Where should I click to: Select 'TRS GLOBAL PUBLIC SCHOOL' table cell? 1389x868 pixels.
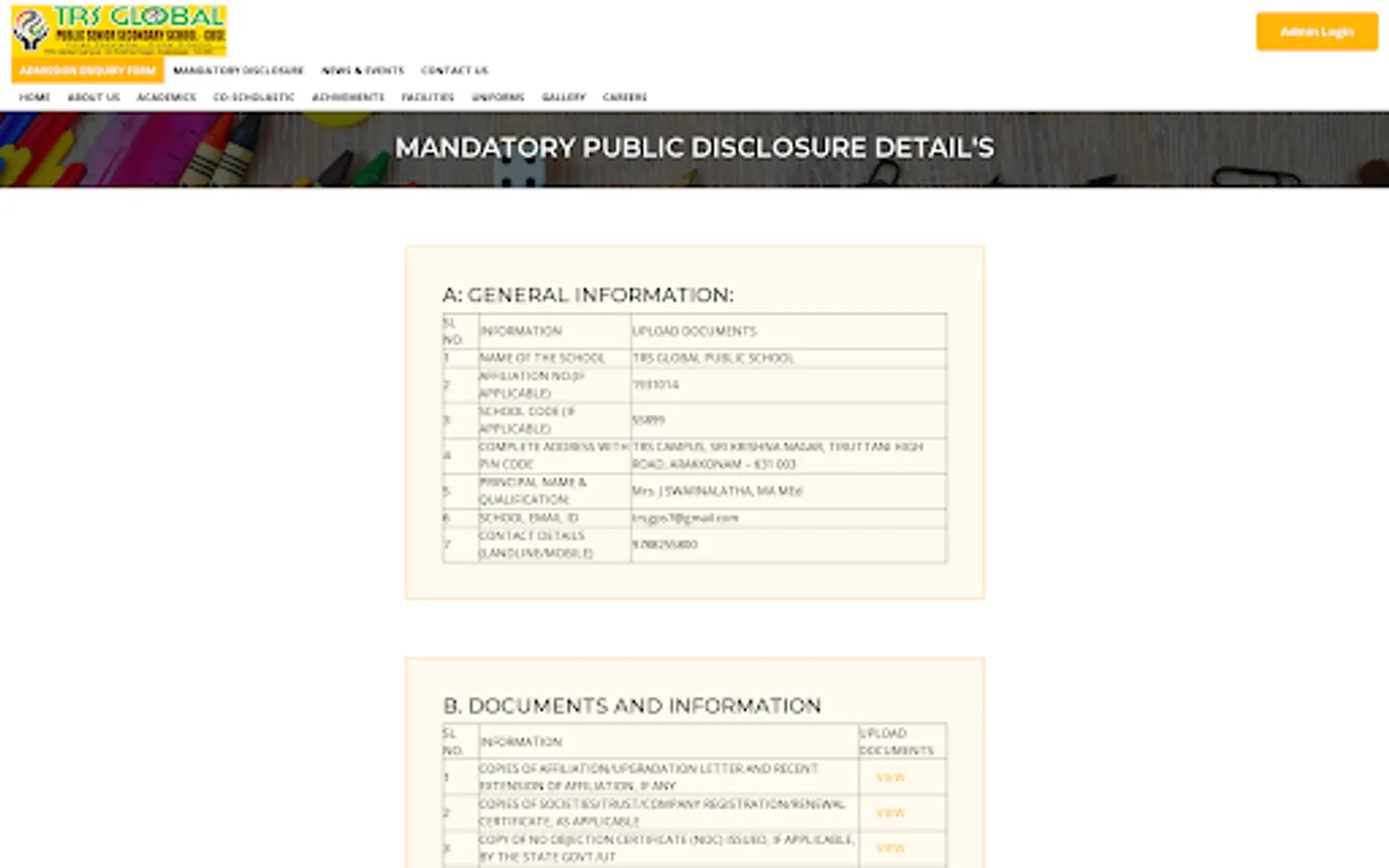(x=788, y=358)
